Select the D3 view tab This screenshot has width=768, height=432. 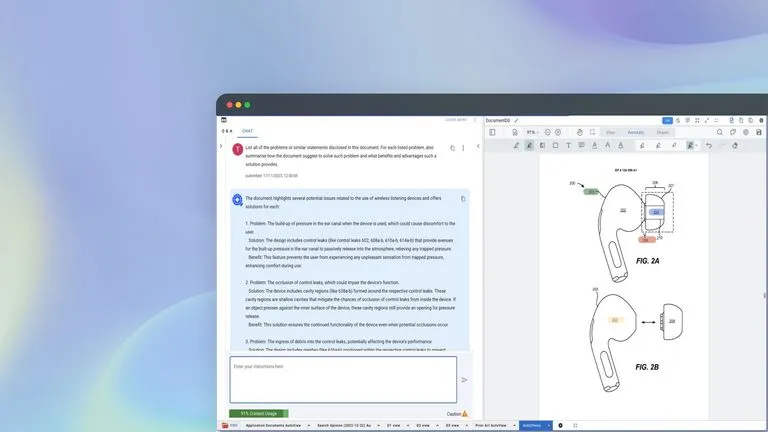451,426
